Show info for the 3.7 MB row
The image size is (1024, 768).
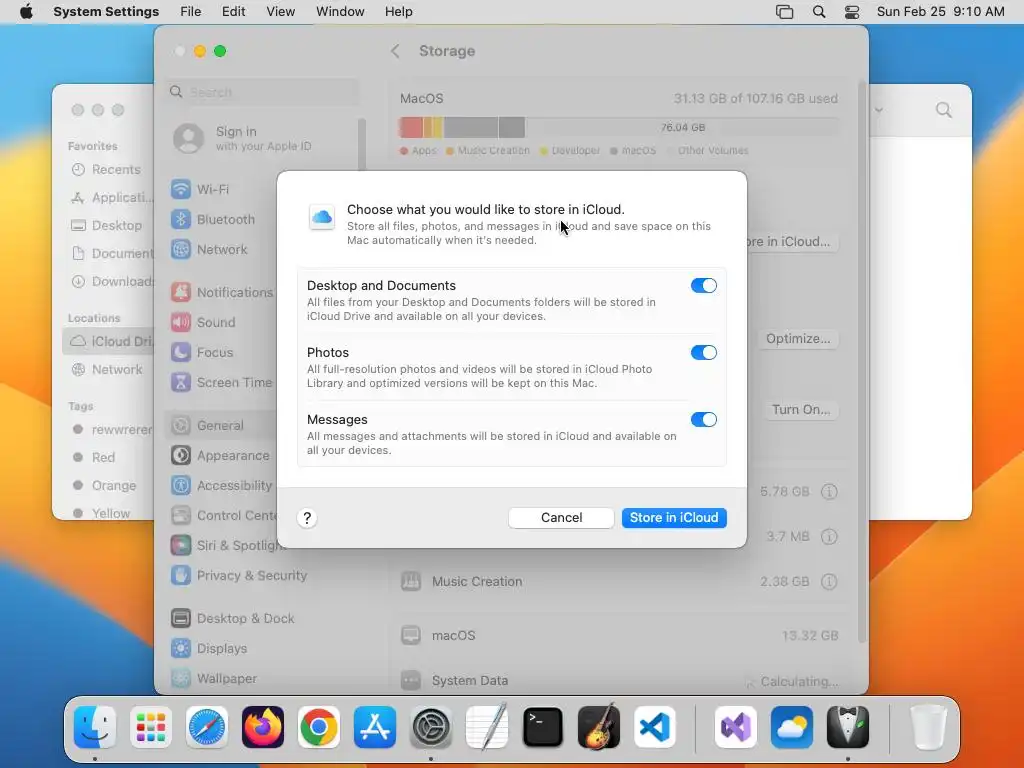tap(829, 536)
